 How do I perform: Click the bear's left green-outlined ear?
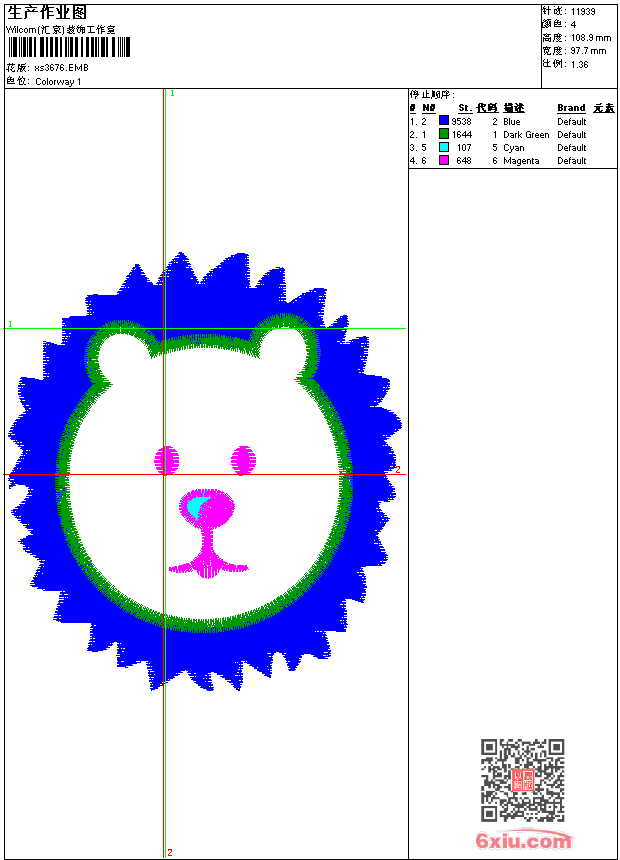click(122, 351)
